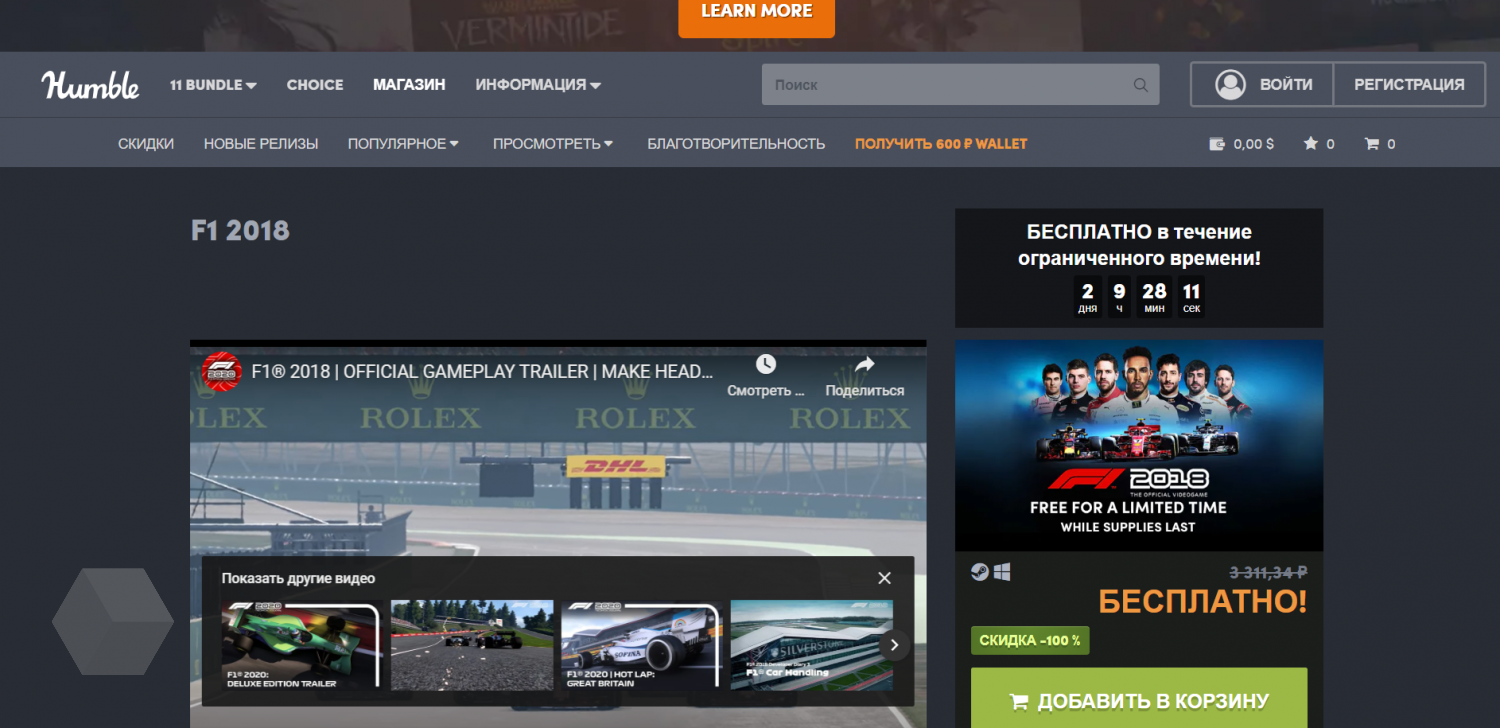Image resolution: width=1500 pixels, height=728 pixels.
Task: Expand the Информация dropdown menu
Action: point(538,85)
